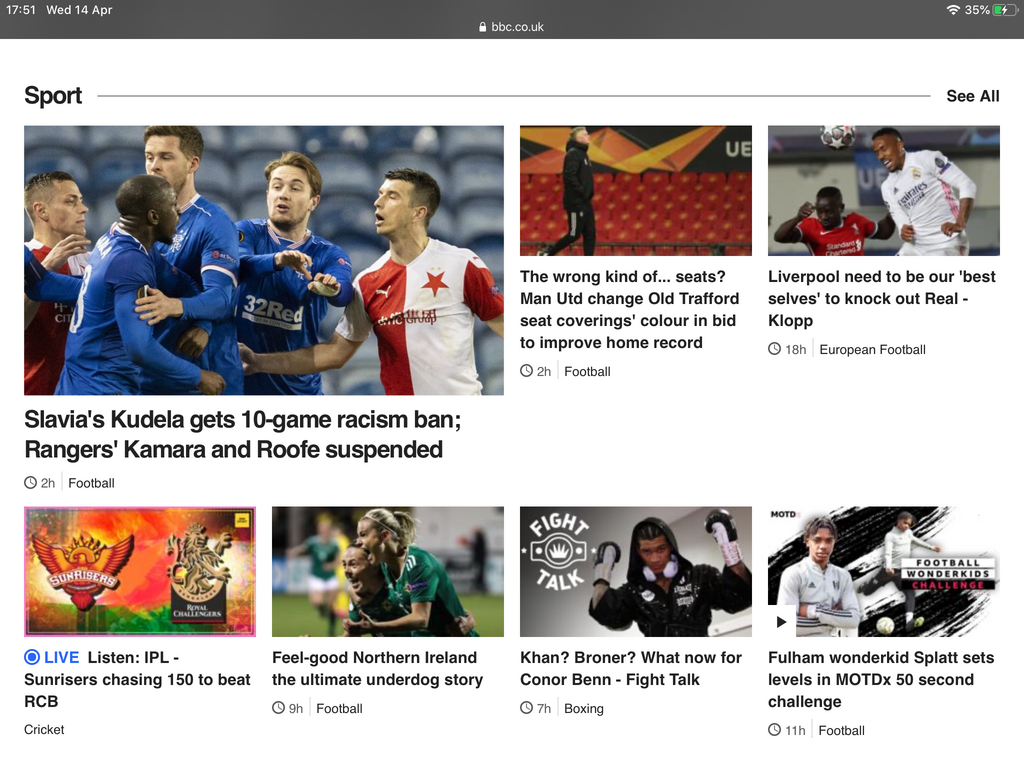The width and height of the screenshot is (1024, 768).
Task: Tap the battery charging icon
Action: click(1004, 10)
